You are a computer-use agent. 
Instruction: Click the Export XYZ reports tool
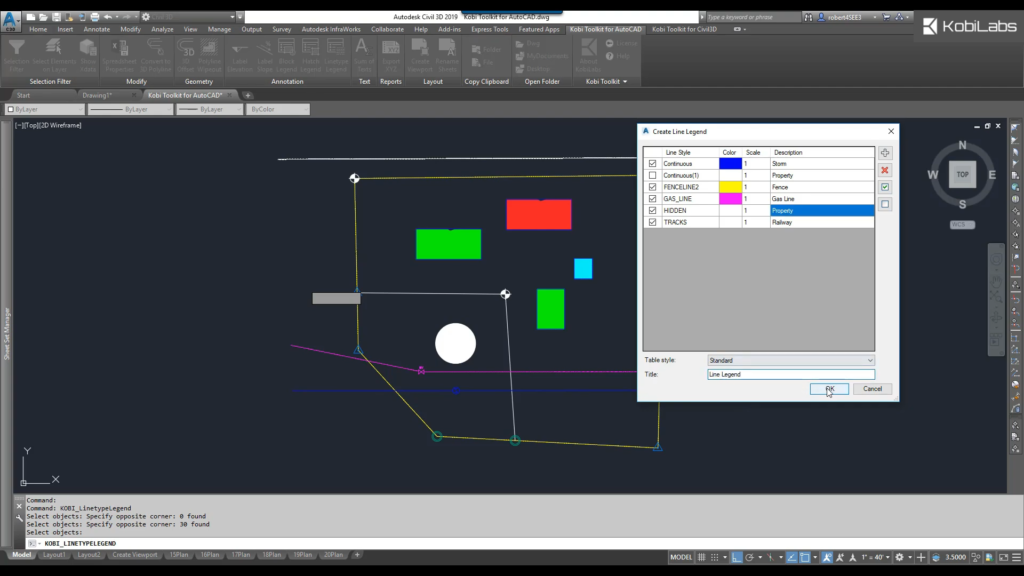[391, 56]
